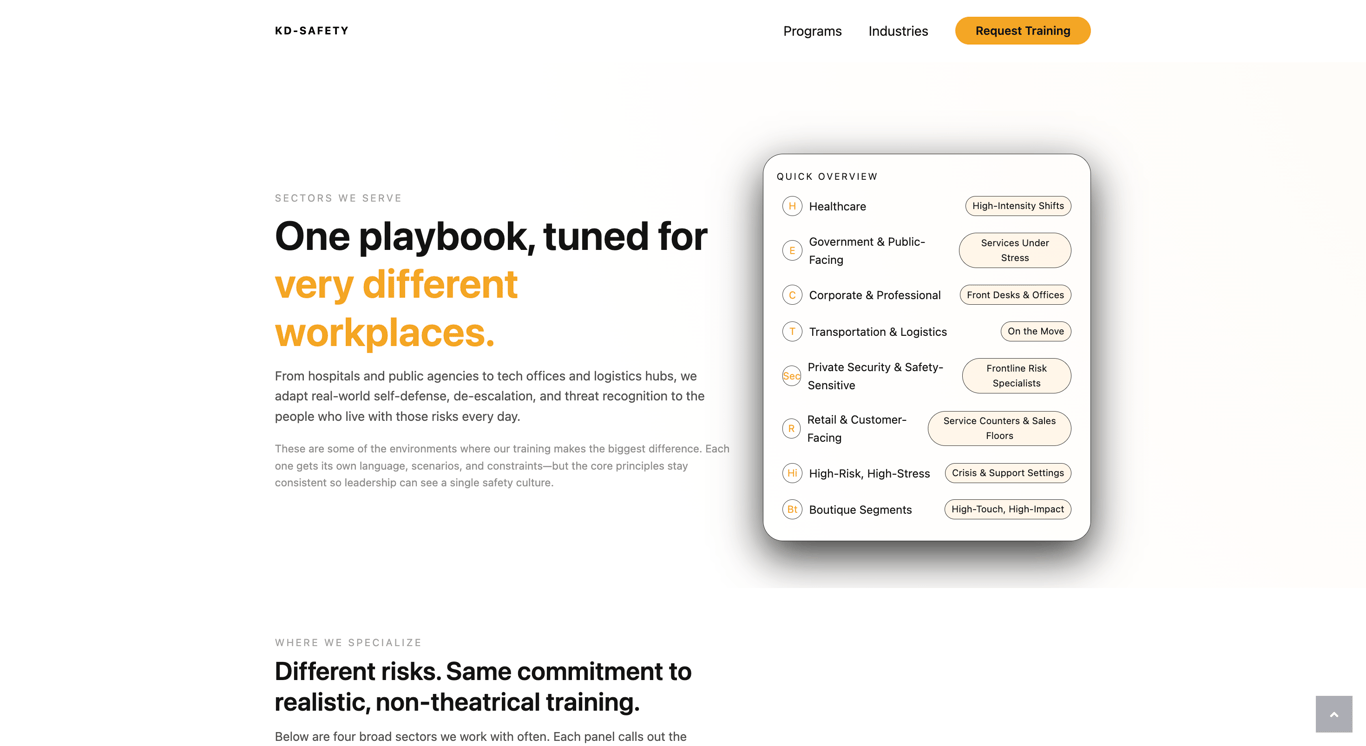Click the On the Move tag
This screenshot has height=746, width=1366.
[x=1035, y=331]
